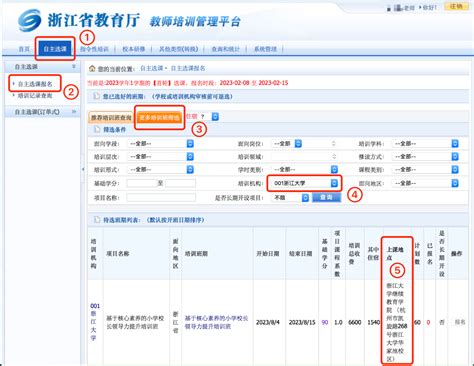Open the 系统管理 nav tab
Screen dimensions: 474x366
click(x=265, y=49)
